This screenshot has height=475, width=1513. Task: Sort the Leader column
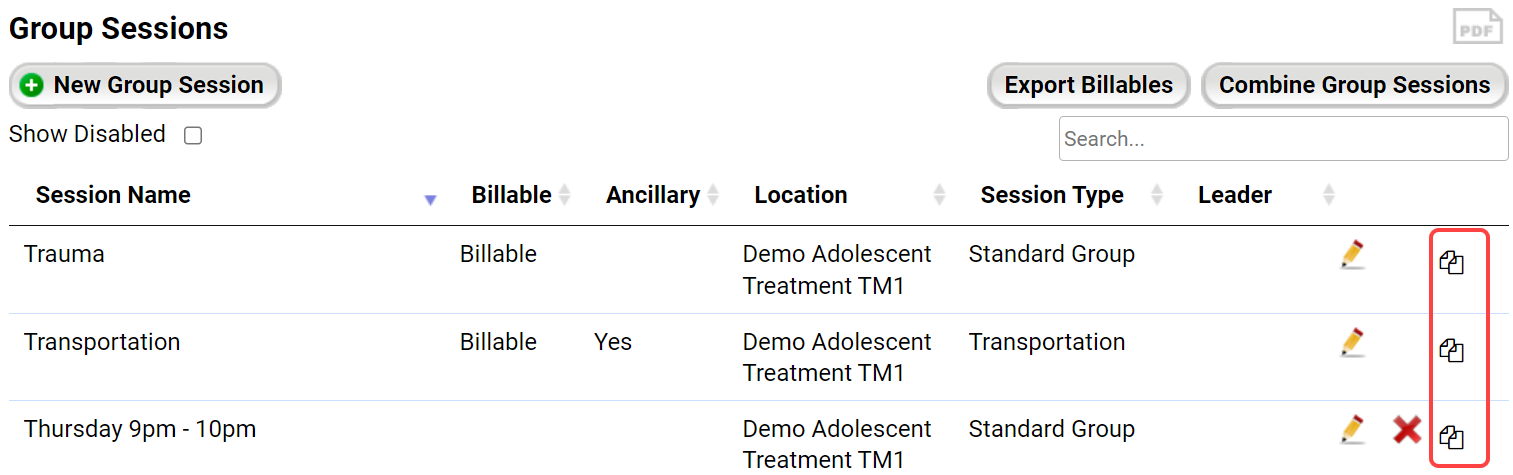click(x=1328, y=195)
